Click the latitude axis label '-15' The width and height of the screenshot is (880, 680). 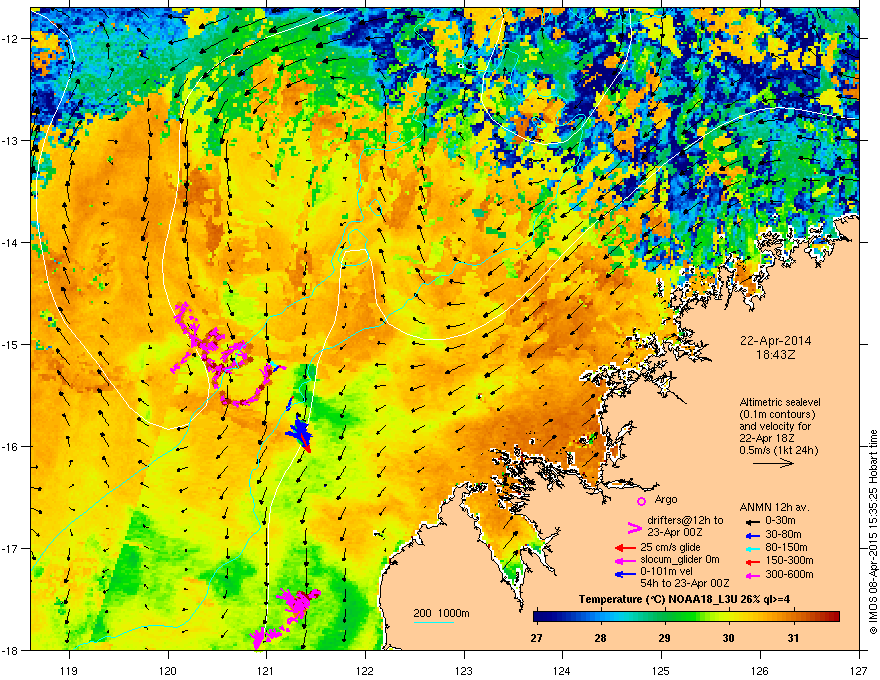coord(11,344)
